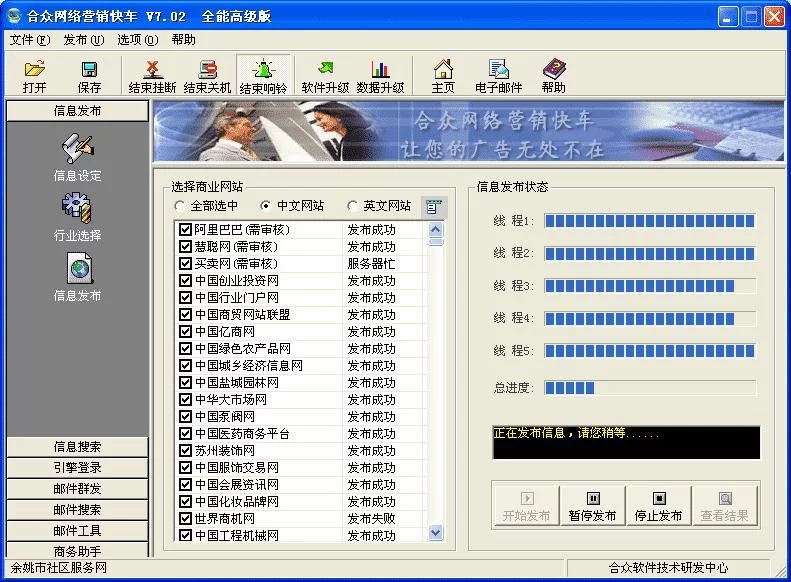Uncheck the 慧聪网(需审核) checkbox
Viewport: 791px width, 582px height.
click(185, 247)
